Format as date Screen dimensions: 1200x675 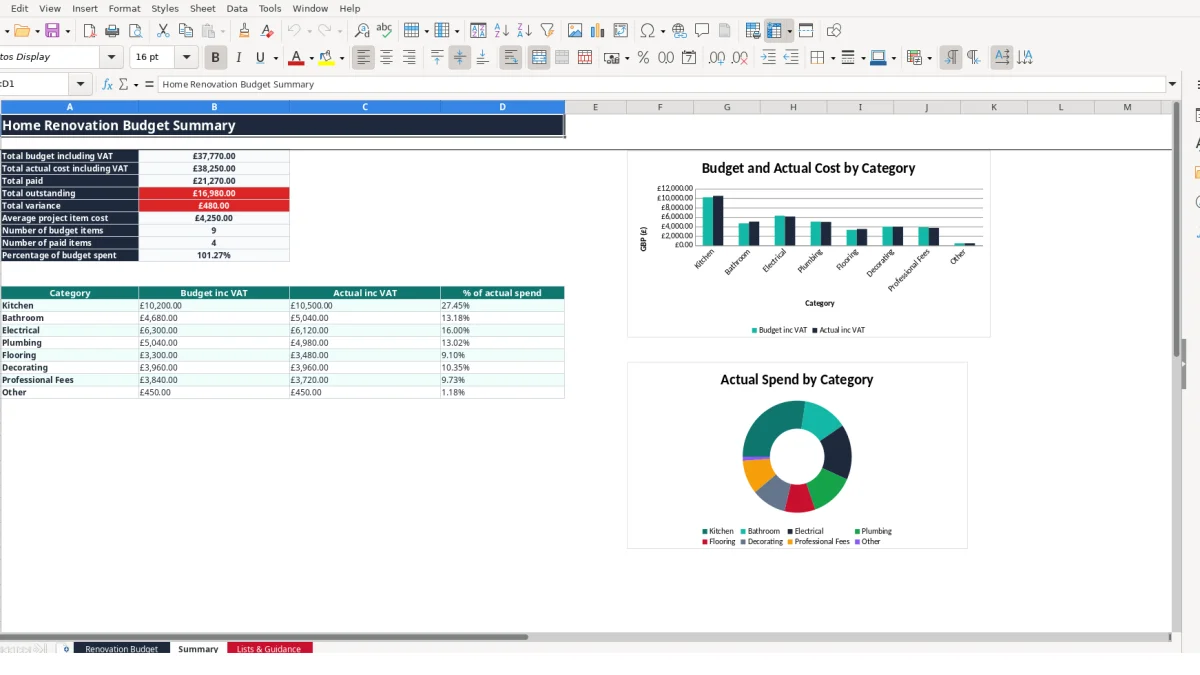(689, 58)
